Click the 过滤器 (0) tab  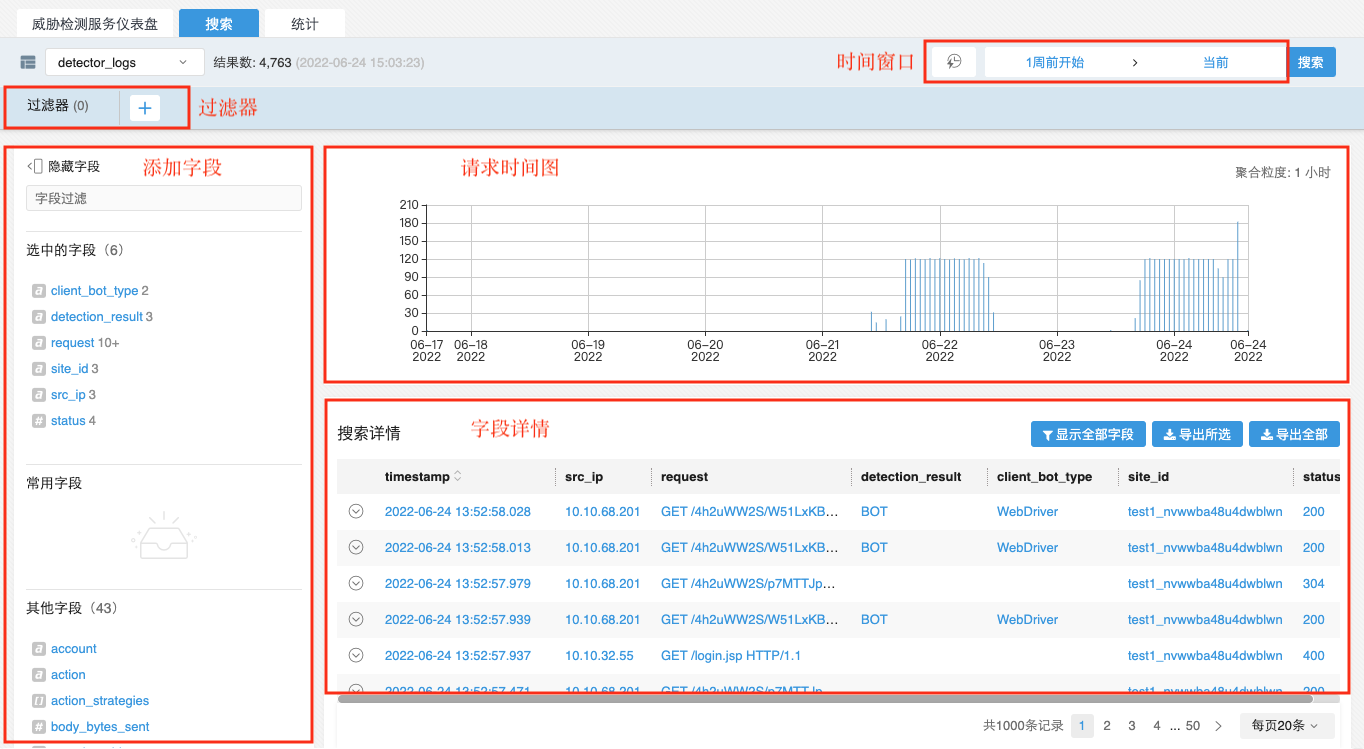pos(58,106)
